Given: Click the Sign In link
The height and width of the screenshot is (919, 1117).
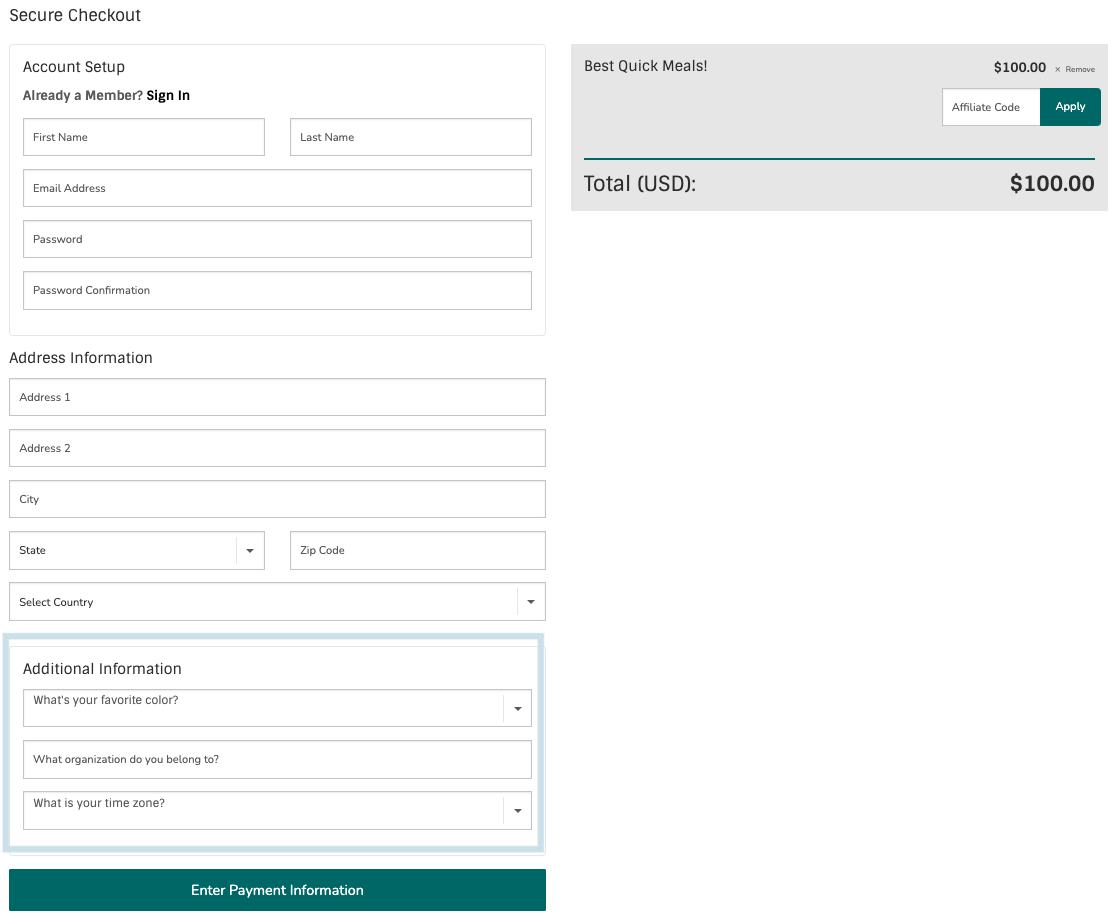Looking at the screenshot, I should pyautogui.click(x=168, y=95).
